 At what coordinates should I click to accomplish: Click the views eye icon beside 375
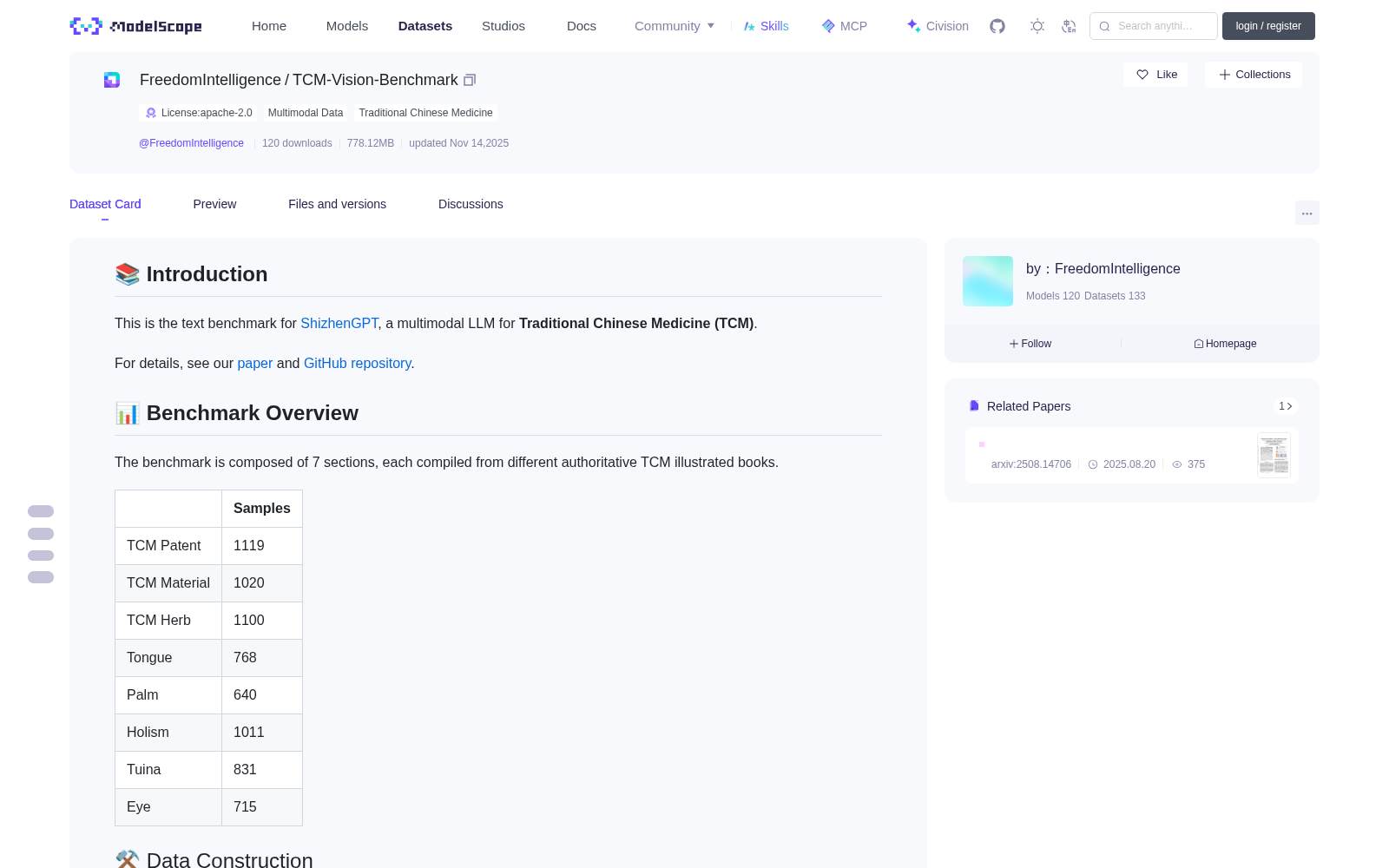1177,464
